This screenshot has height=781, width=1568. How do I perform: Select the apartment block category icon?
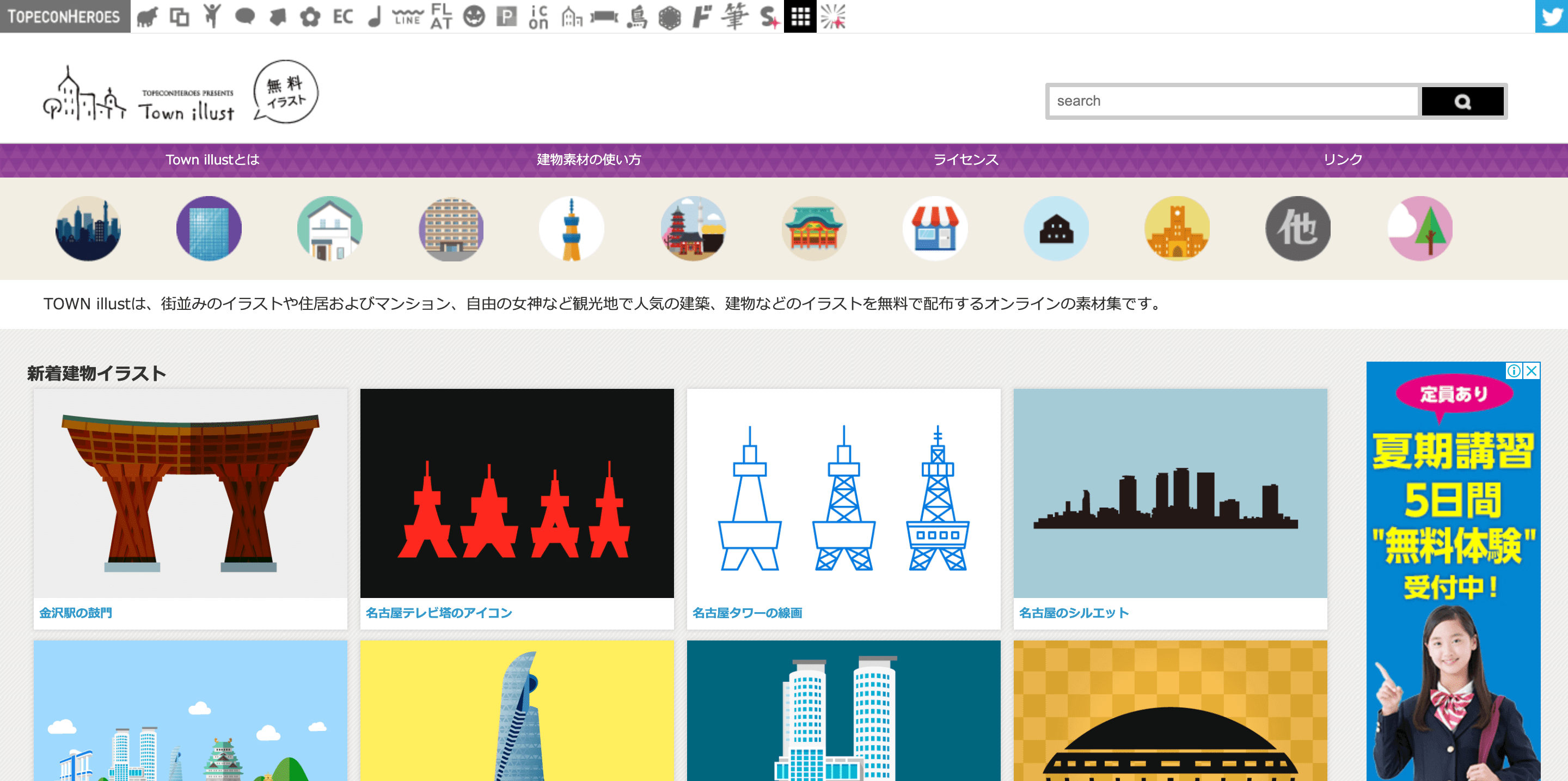[x=451, y=229]
